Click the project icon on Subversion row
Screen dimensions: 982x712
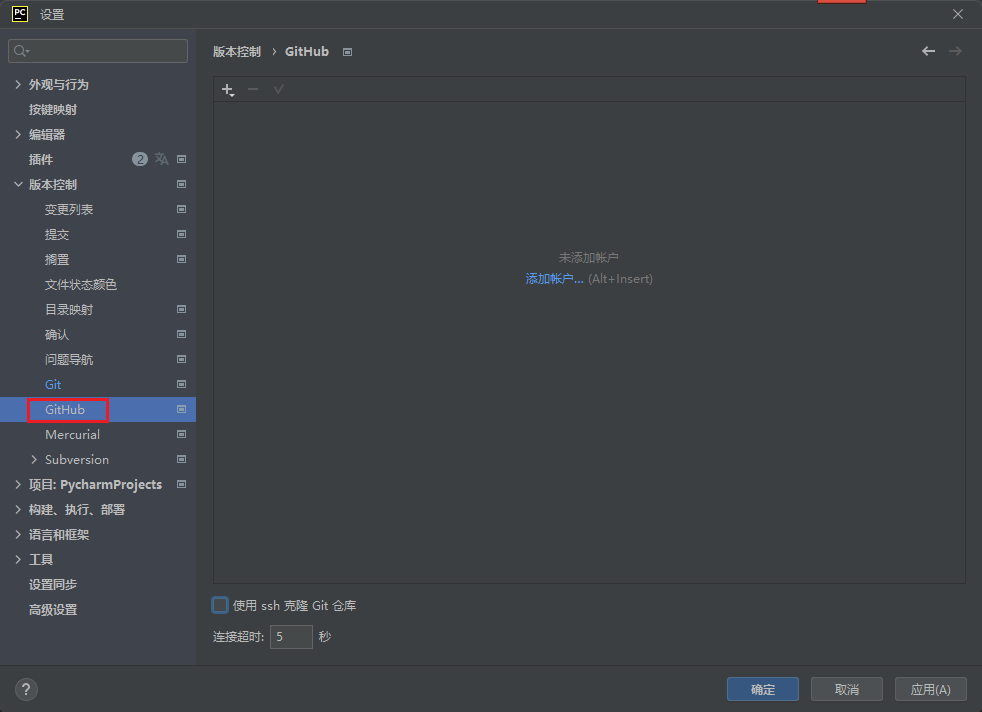182,460
